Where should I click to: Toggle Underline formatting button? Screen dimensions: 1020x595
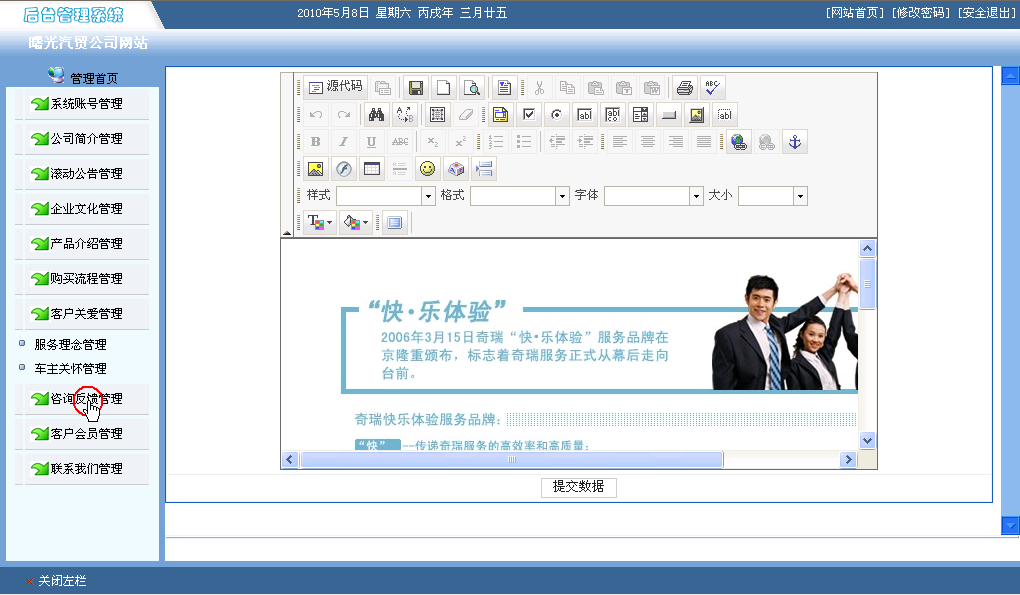(371, 142)
